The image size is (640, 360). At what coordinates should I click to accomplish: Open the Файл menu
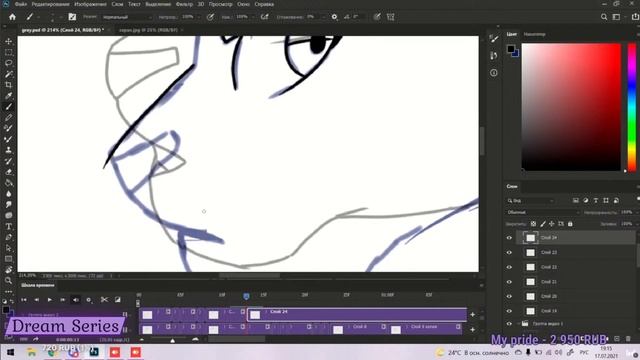tap(20, 4)
